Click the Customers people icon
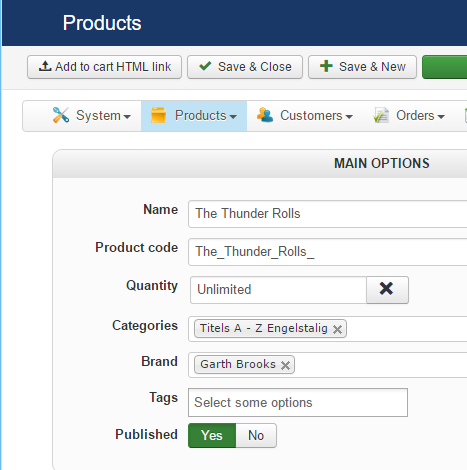This screenshot has height=470, width=467. (x=265, y=115)
